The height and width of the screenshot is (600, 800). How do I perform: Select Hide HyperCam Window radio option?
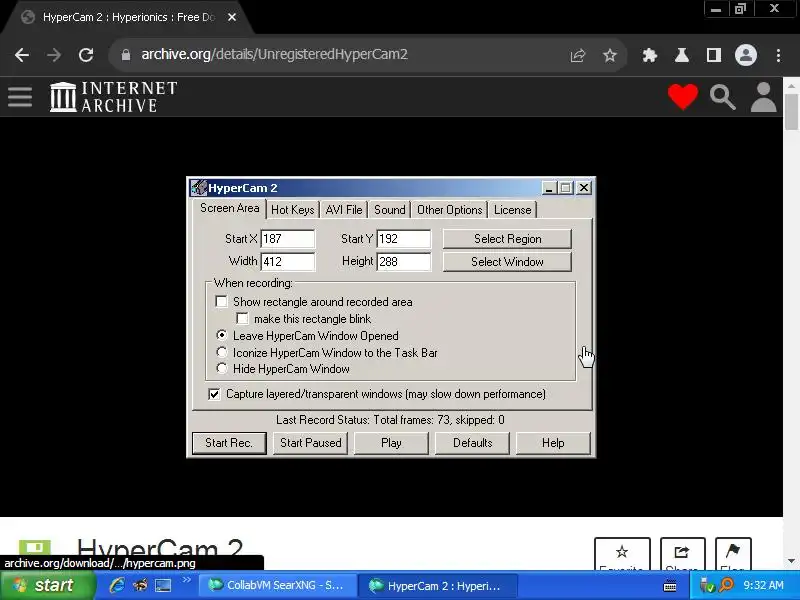(x=221, y=368)
